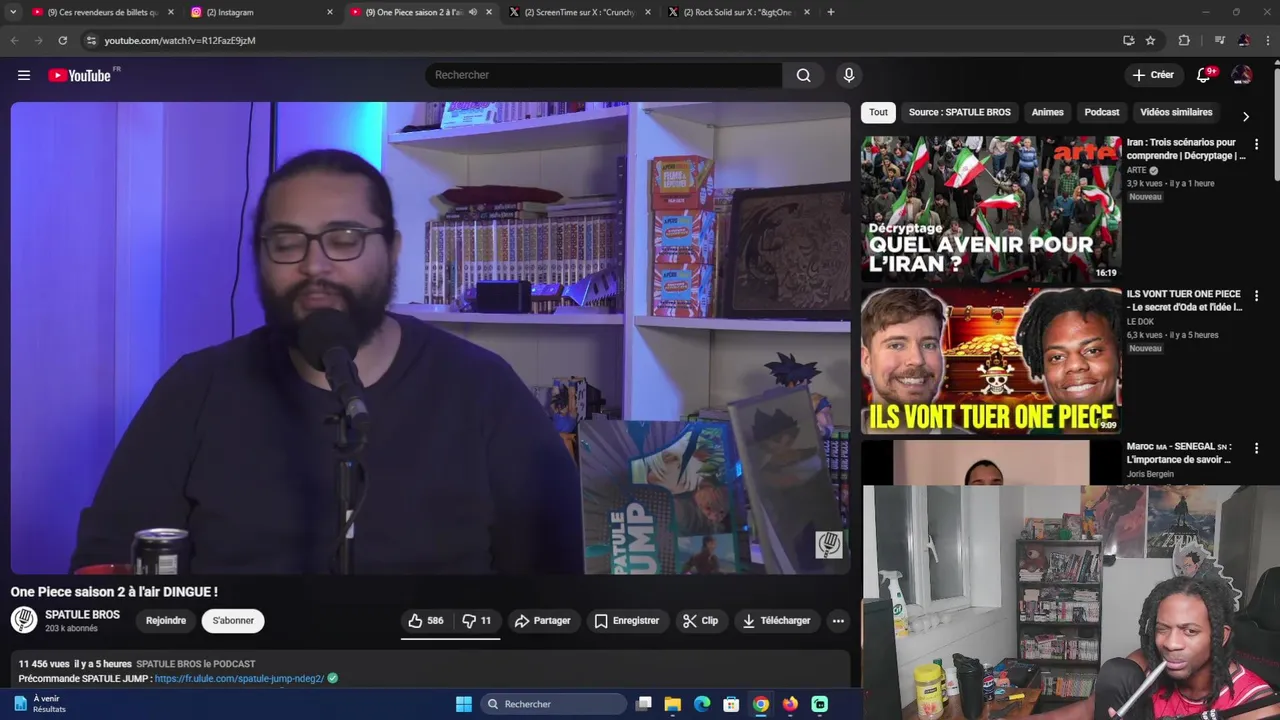Click the S'abonner subscribe button
This screenshot has height=720, width=1280.
[233, 621]
